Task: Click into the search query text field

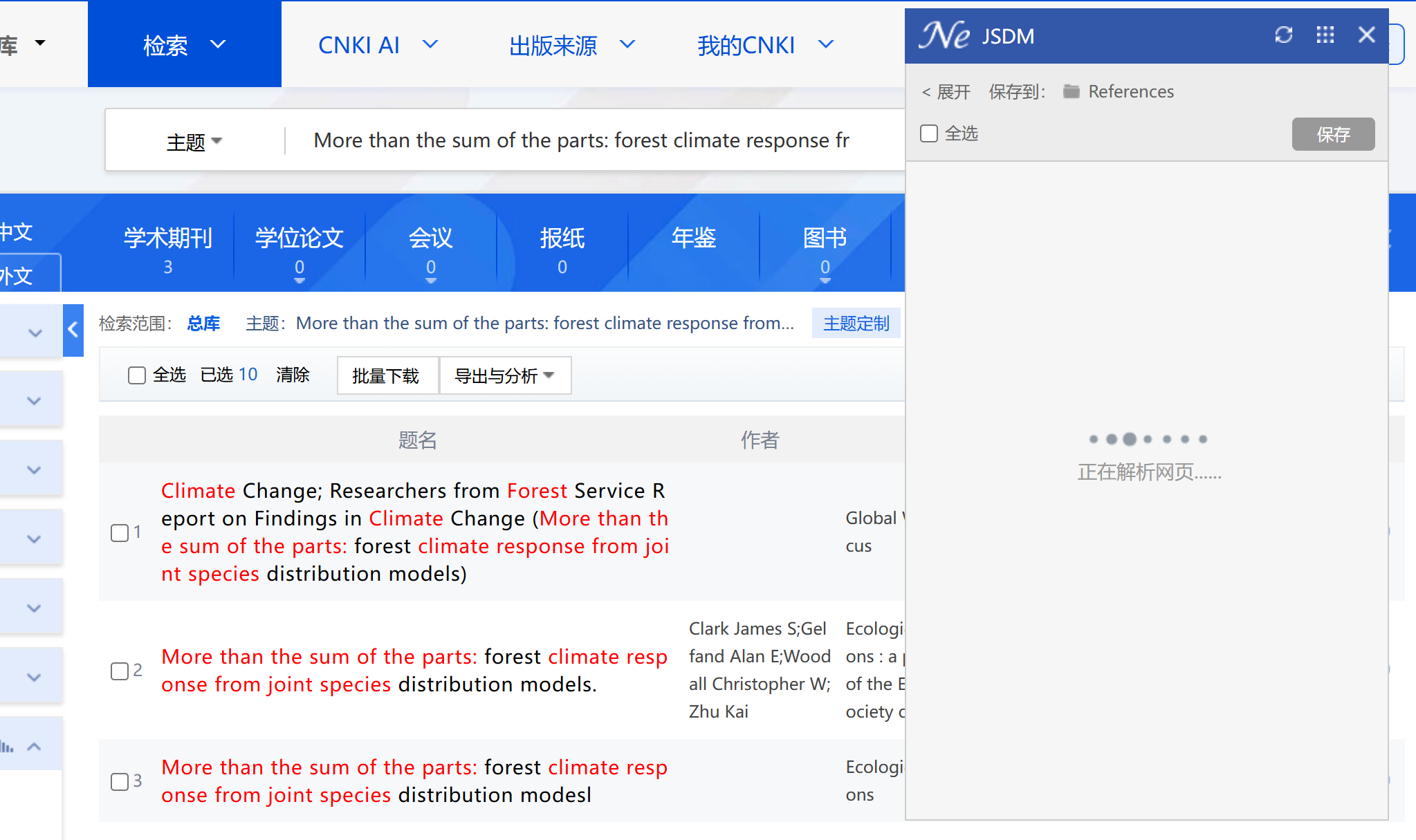Action: [x=581, y=140]
